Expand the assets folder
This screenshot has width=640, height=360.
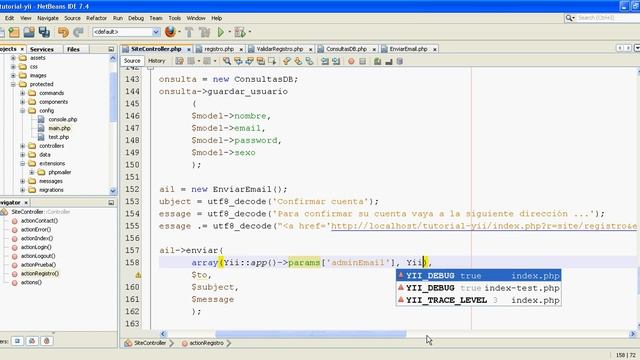click(13, 58)
